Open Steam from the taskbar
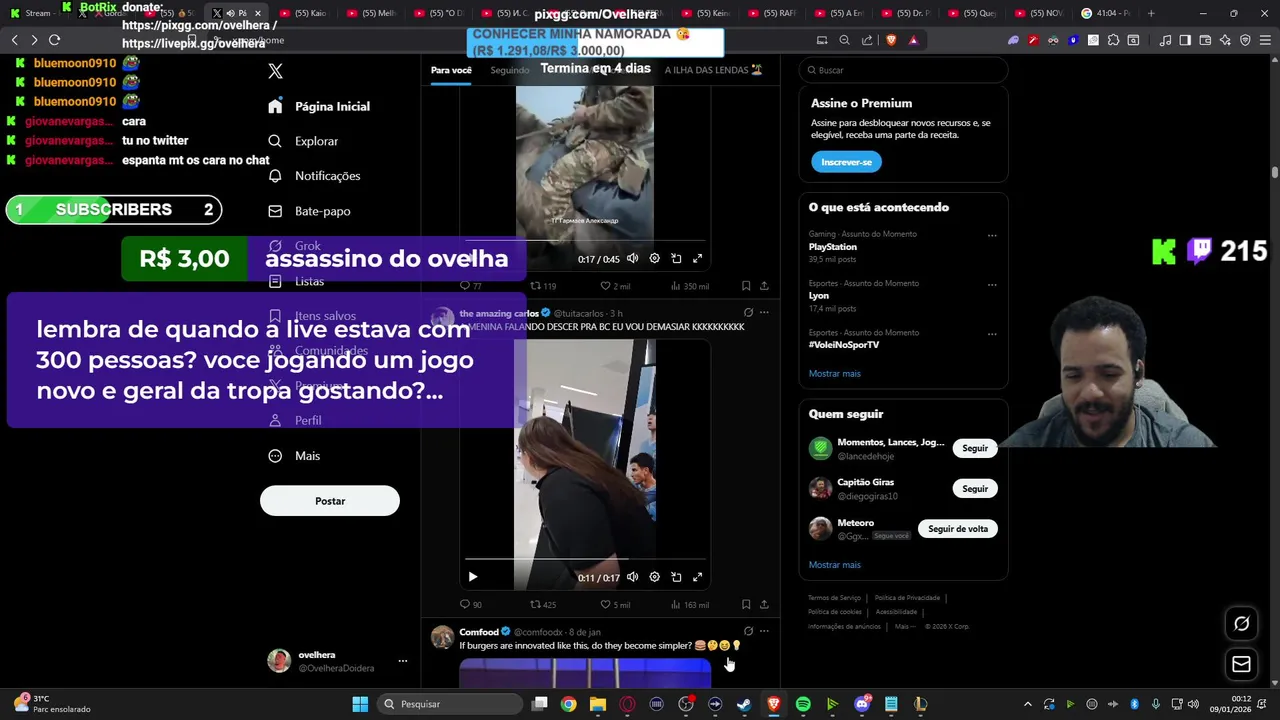This screenshot has width=1280, height=720. 744,704
